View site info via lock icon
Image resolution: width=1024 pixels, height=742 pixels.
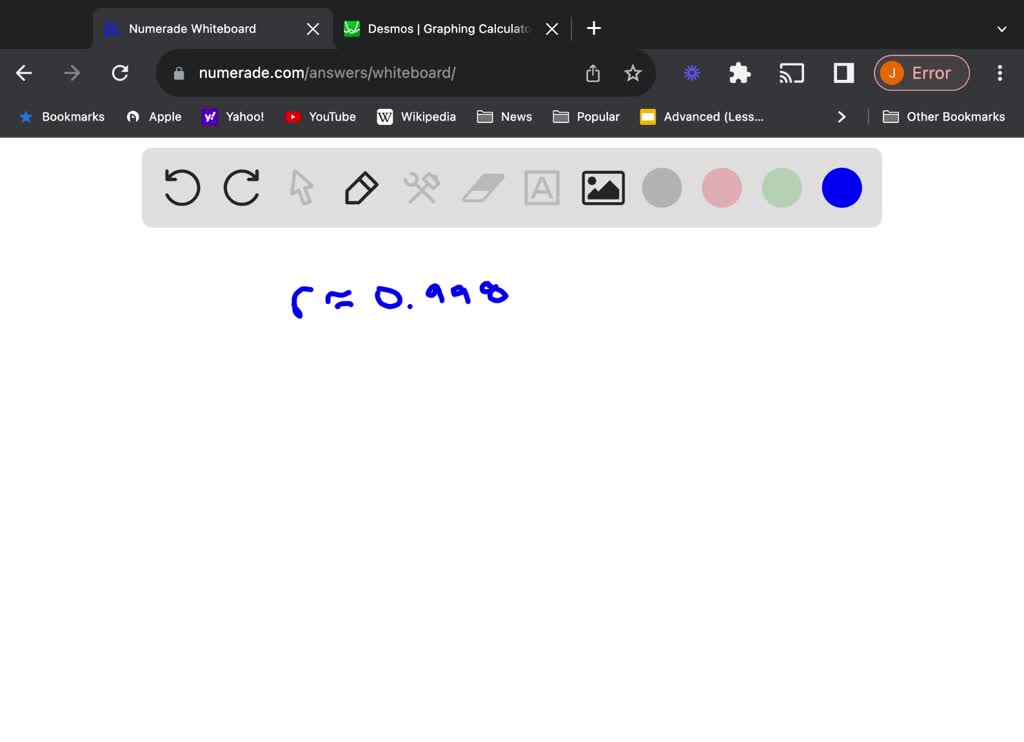[179, 73]
